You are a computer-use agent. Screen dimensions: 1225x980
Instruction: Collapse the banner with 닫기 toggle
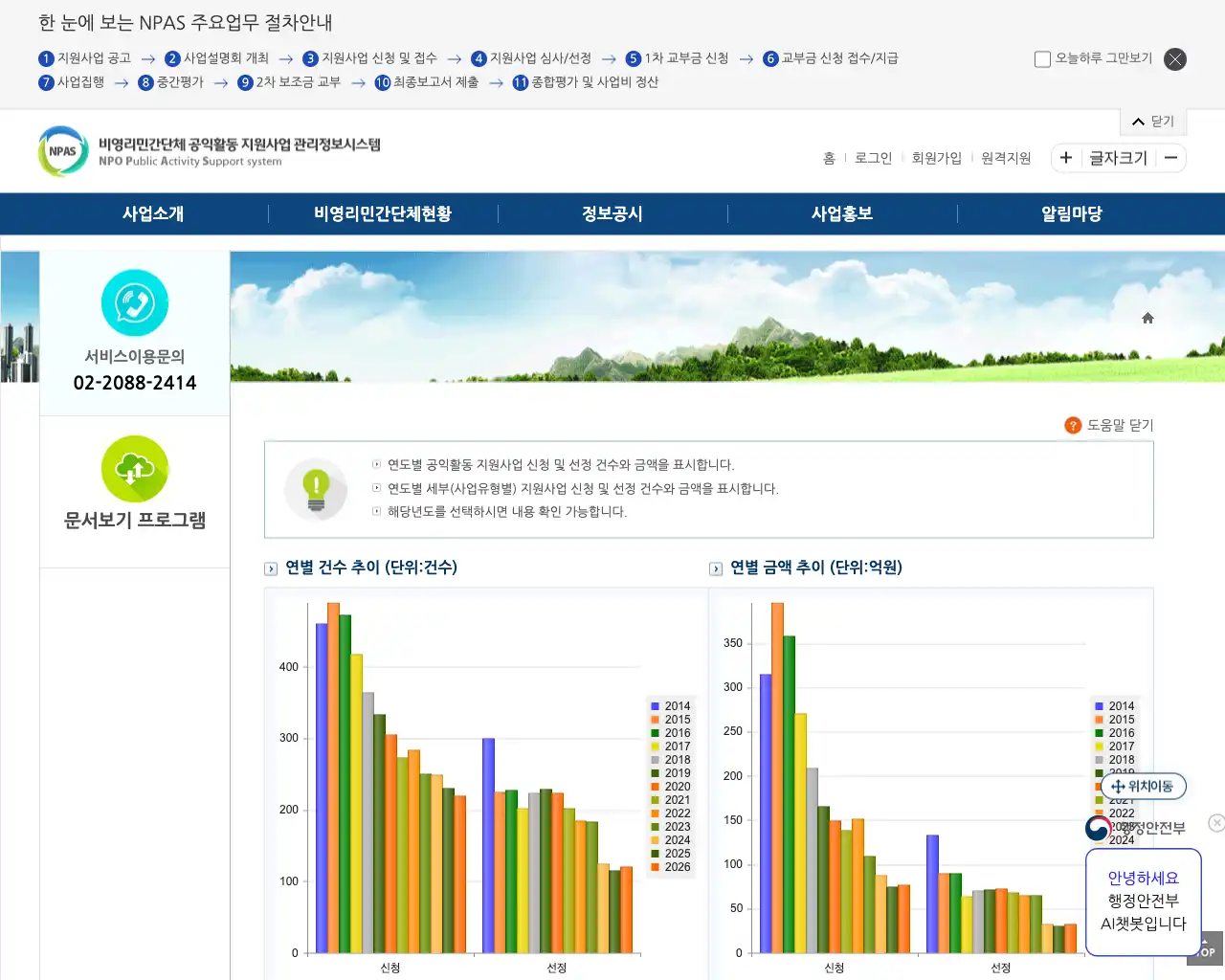[x=1153, y=122]
